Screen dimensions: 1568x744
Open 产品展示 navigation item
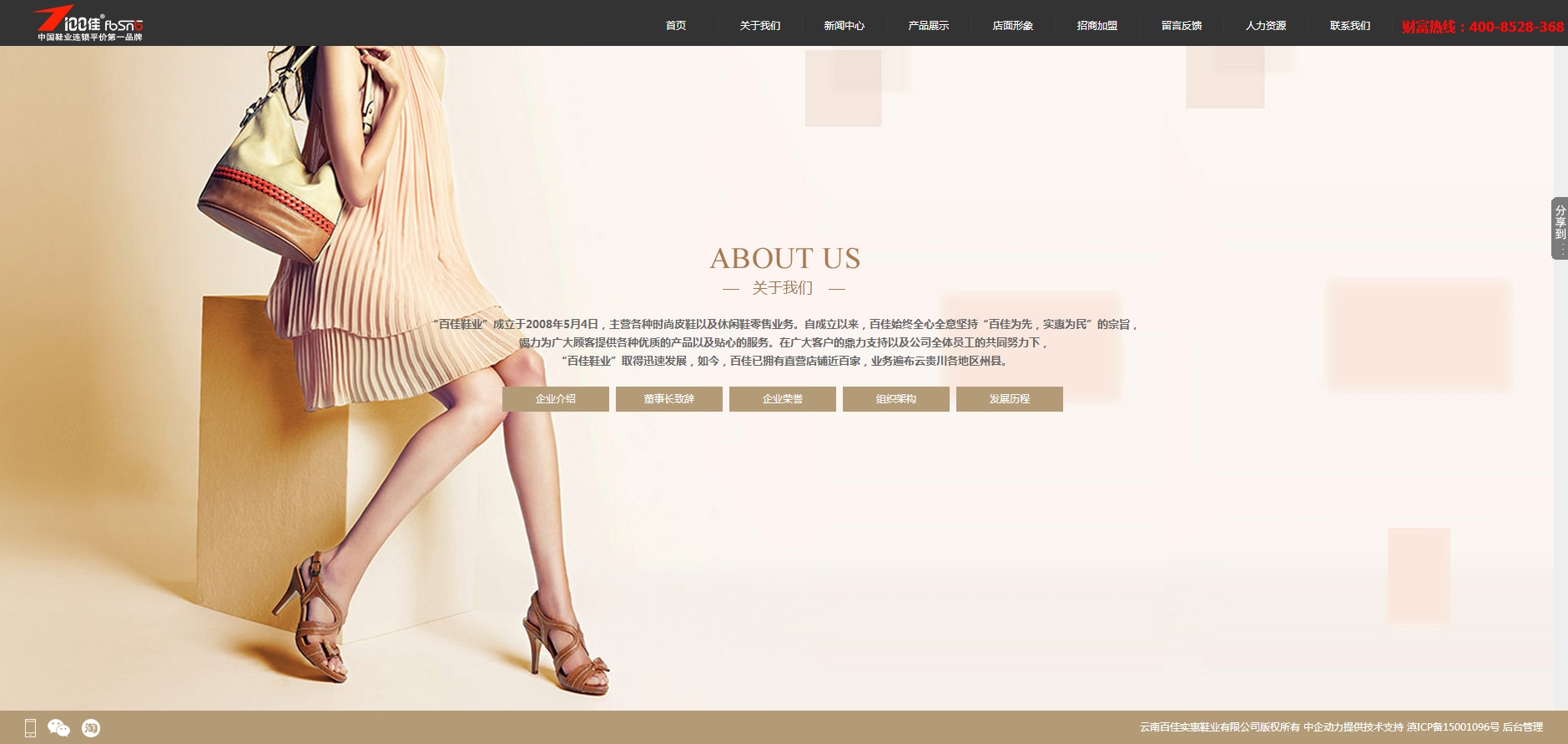929,26
